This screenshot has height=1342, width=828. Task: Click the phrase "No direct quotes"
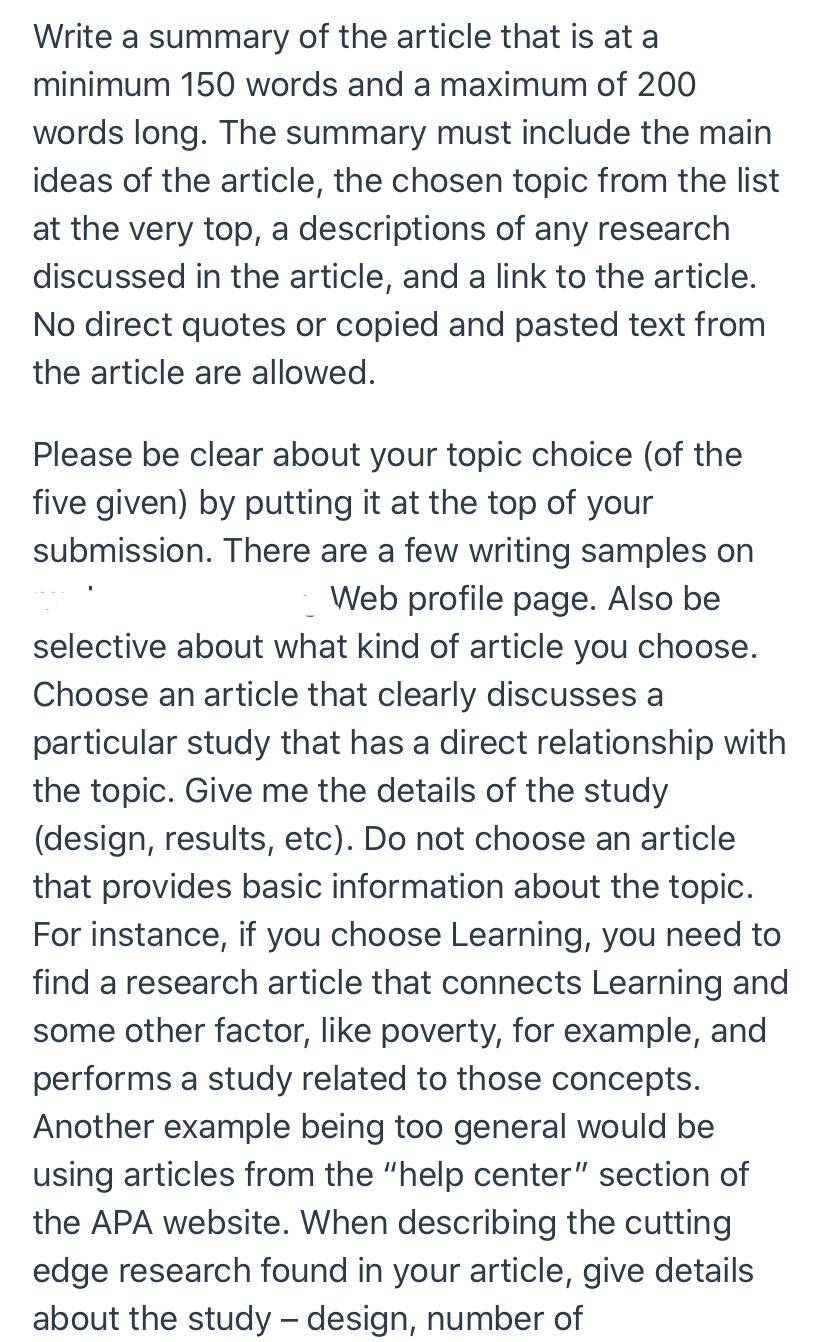153,325
